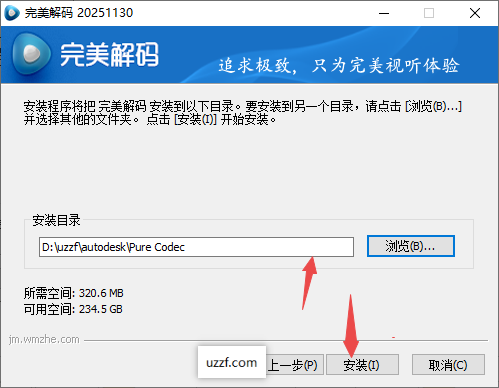
Task: Minimize the installer window
Action: [384, 13]
